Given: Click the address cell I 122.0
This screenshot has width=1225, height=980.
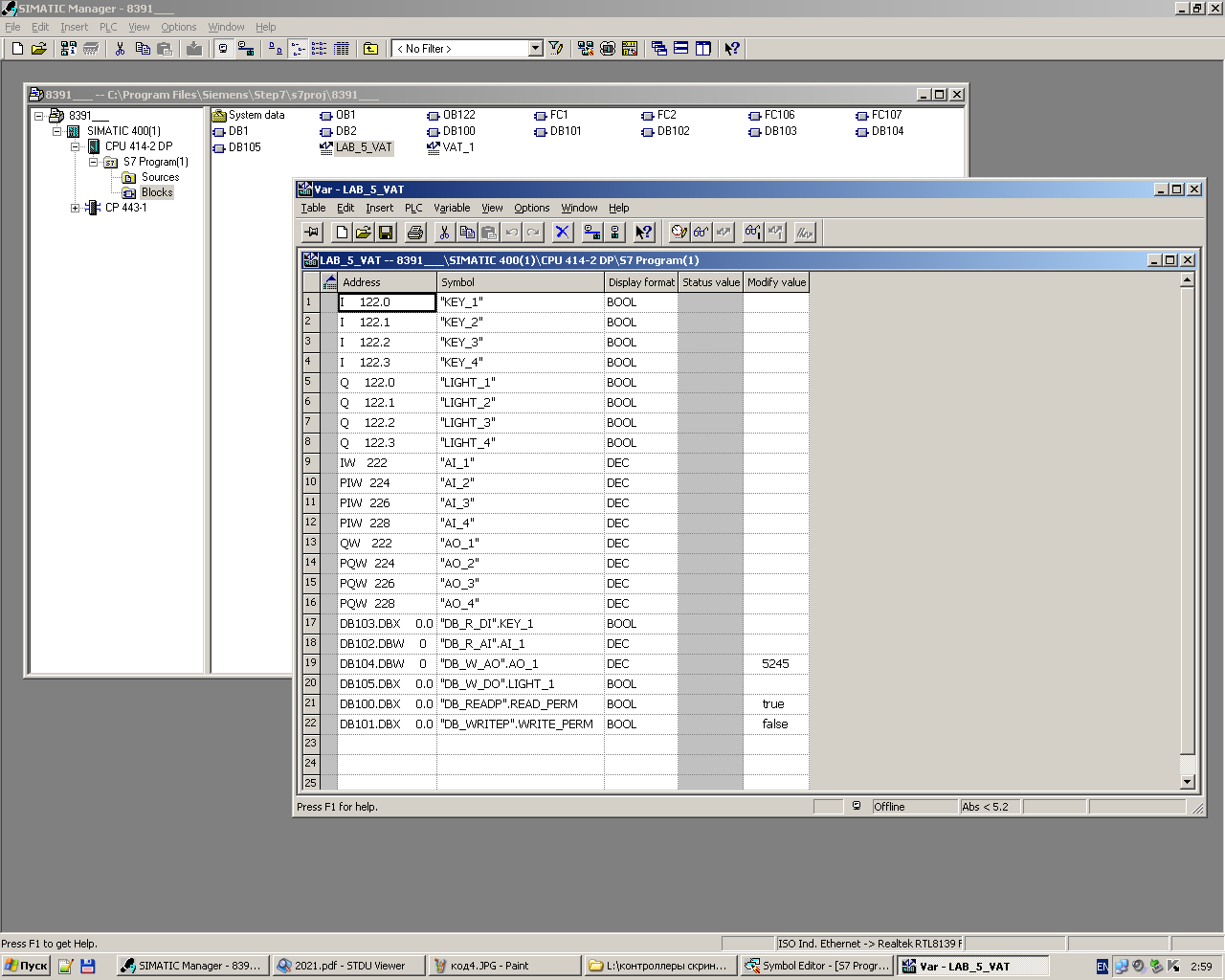Looking at the screenshot, I should [x=388, y=302].
